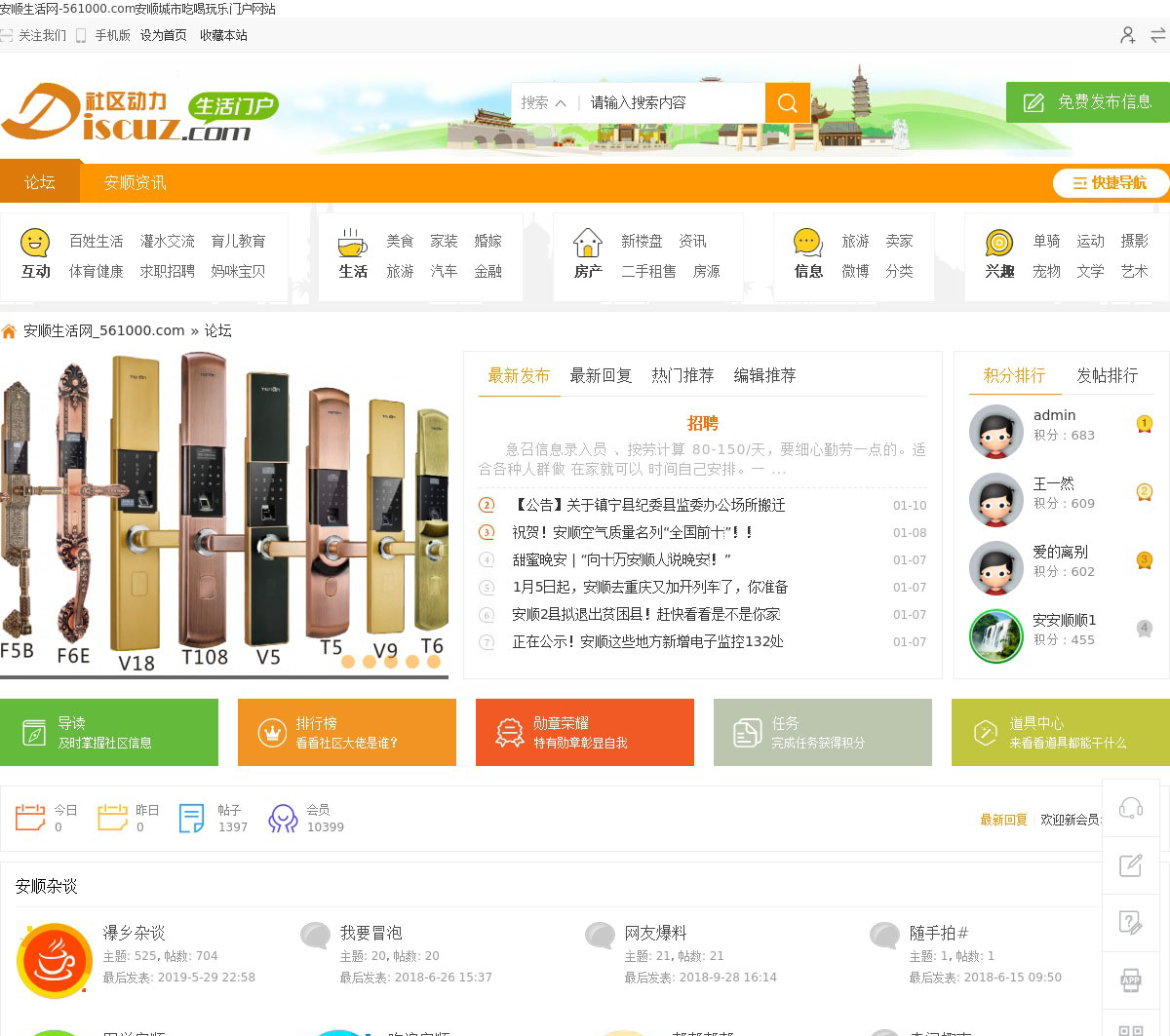Screen dimensions: 1170x1036
Task: Open the user account icon at top right
Action: [x=1127, y=35]
